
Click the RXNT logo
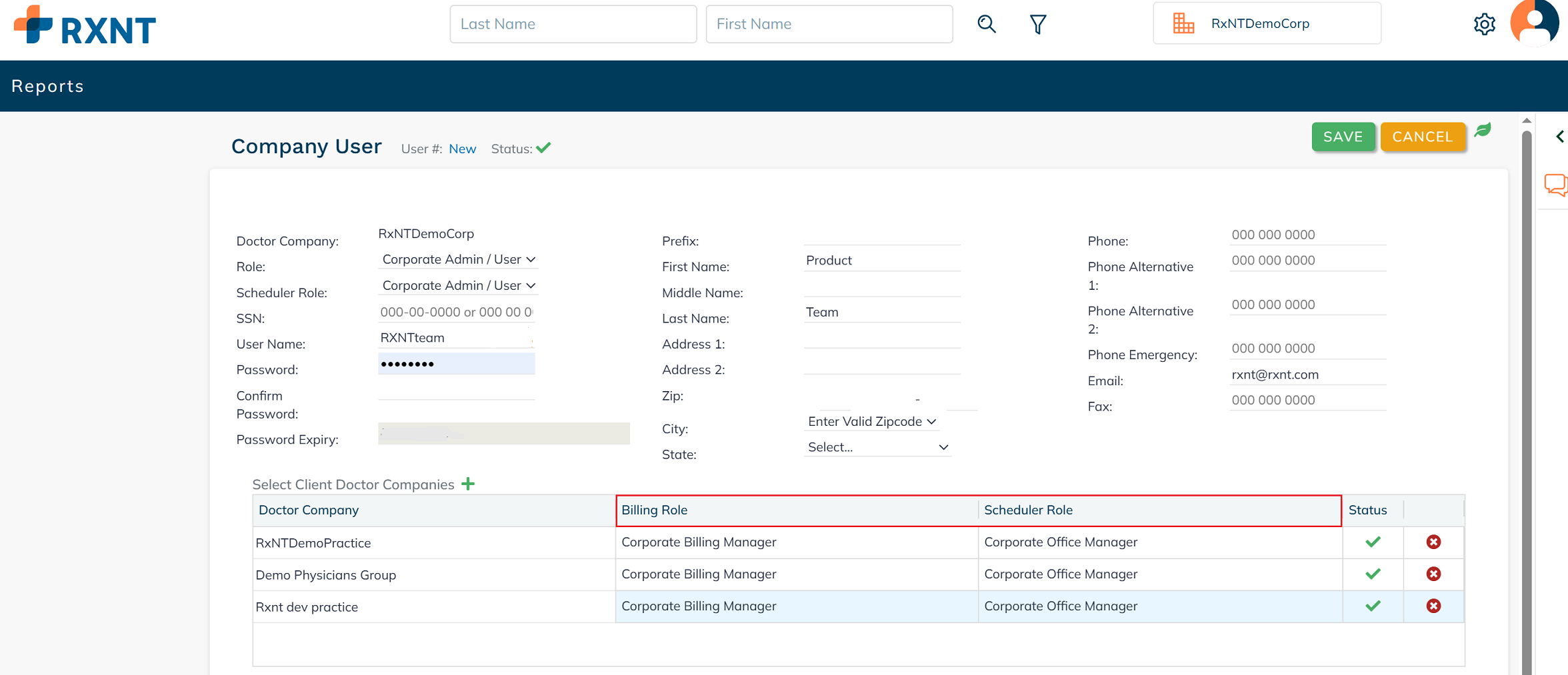point(85,25)
